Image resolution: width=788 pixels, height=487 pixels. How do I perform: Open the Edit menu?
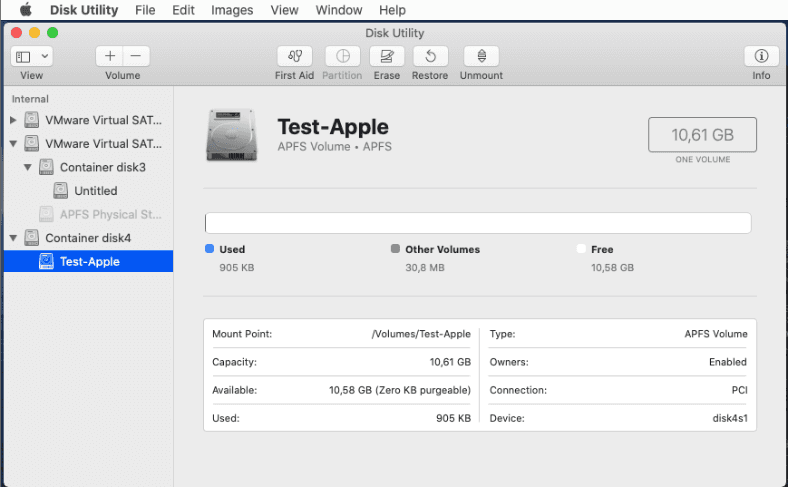[x=183, y=10]
